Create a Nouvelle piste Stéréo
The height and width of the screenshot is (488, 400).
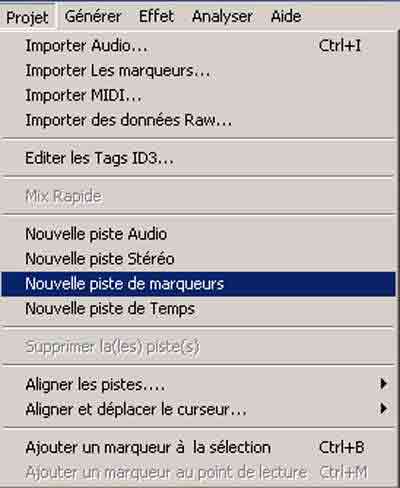pos(199,259)
